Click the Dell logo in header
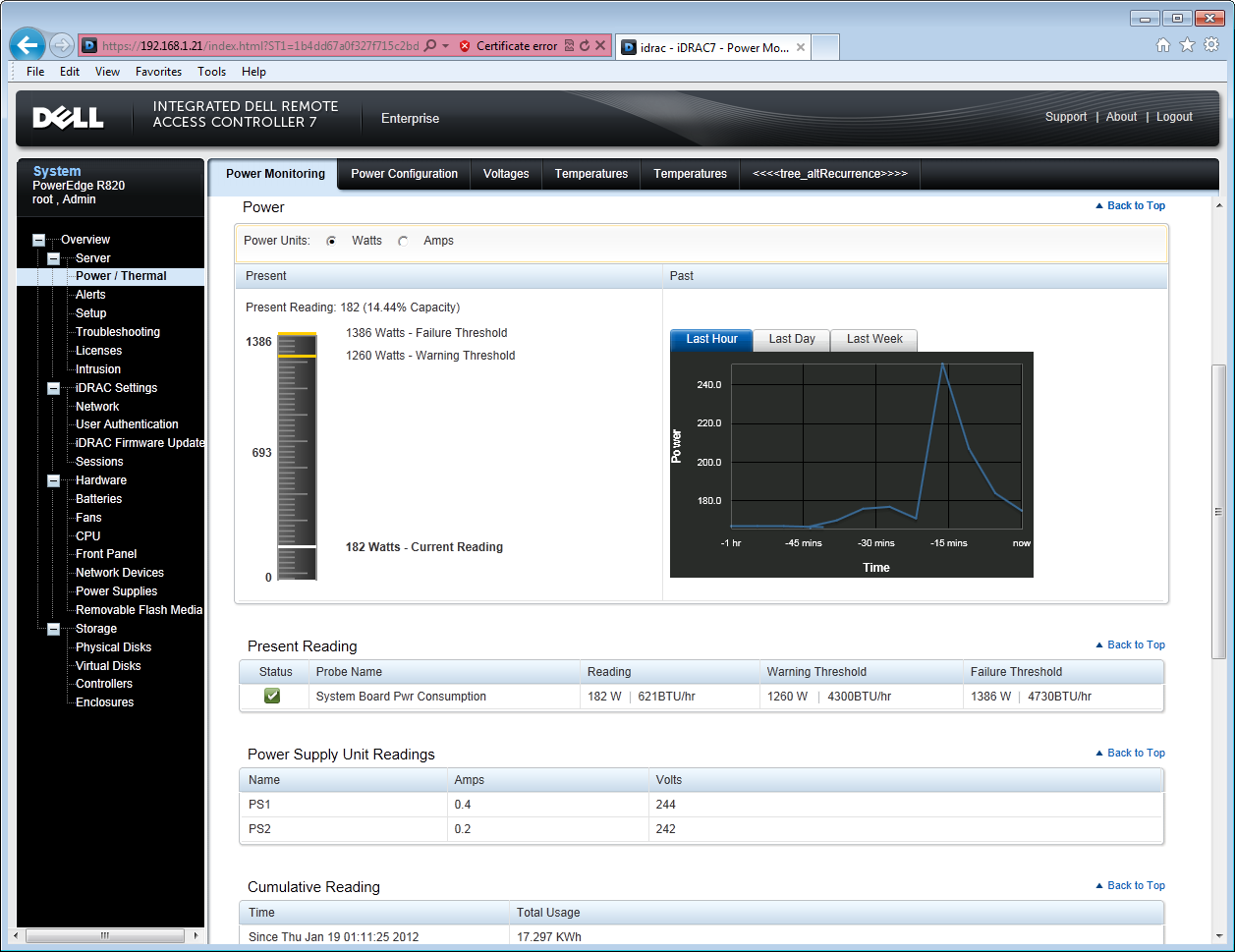Viewport: 1235px width, 952px height. [x=68, y=119]
